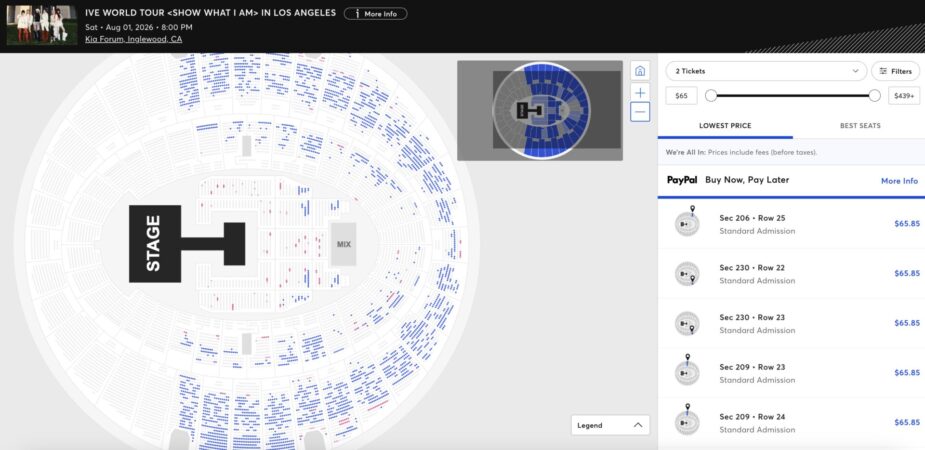Expand the Legend panel
The image size is (925, 450).
[610, 425]
